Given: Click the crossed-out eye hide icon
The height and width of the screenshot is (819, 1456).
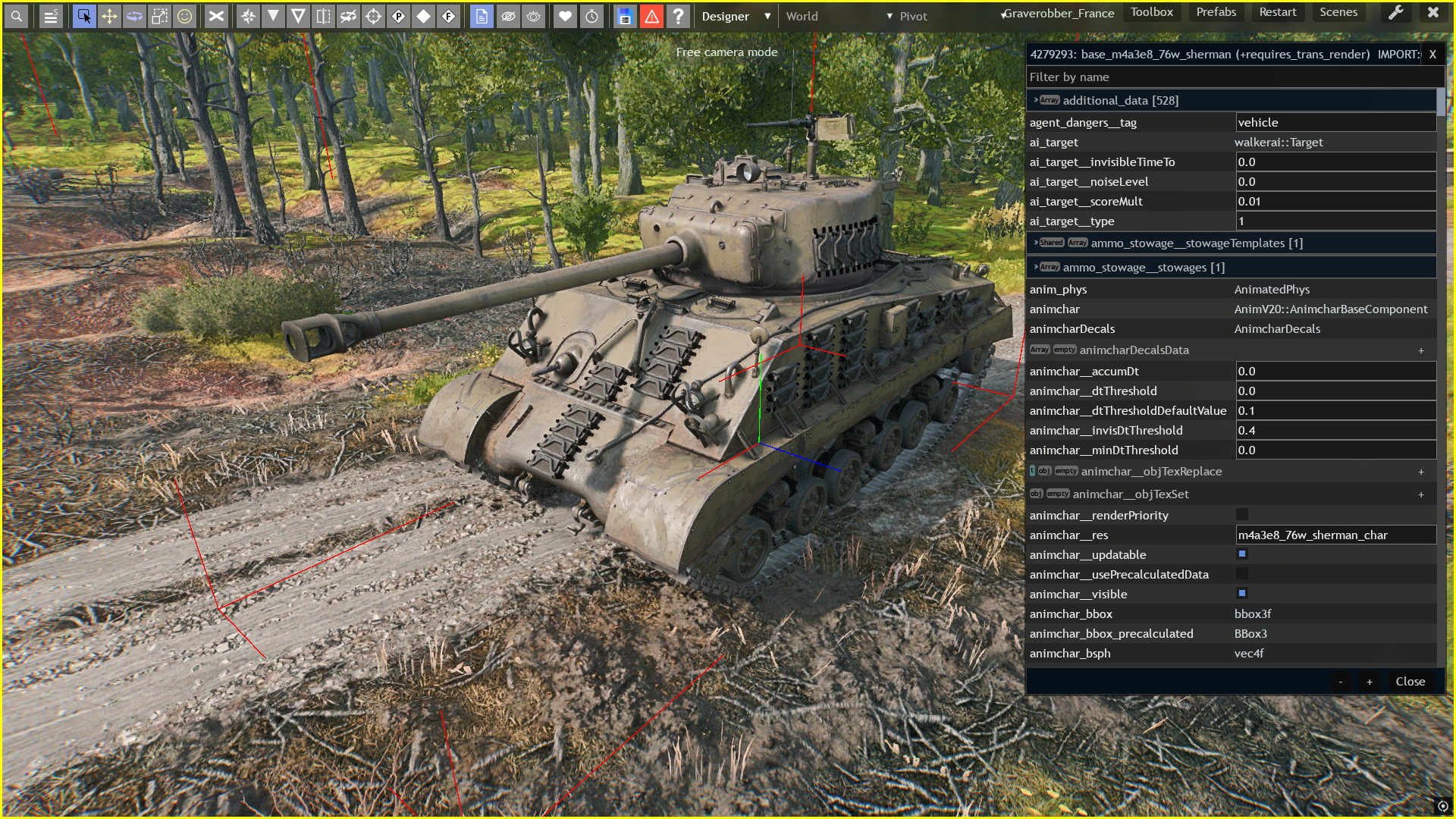Looking at the screenshot, I should [508, 16].
